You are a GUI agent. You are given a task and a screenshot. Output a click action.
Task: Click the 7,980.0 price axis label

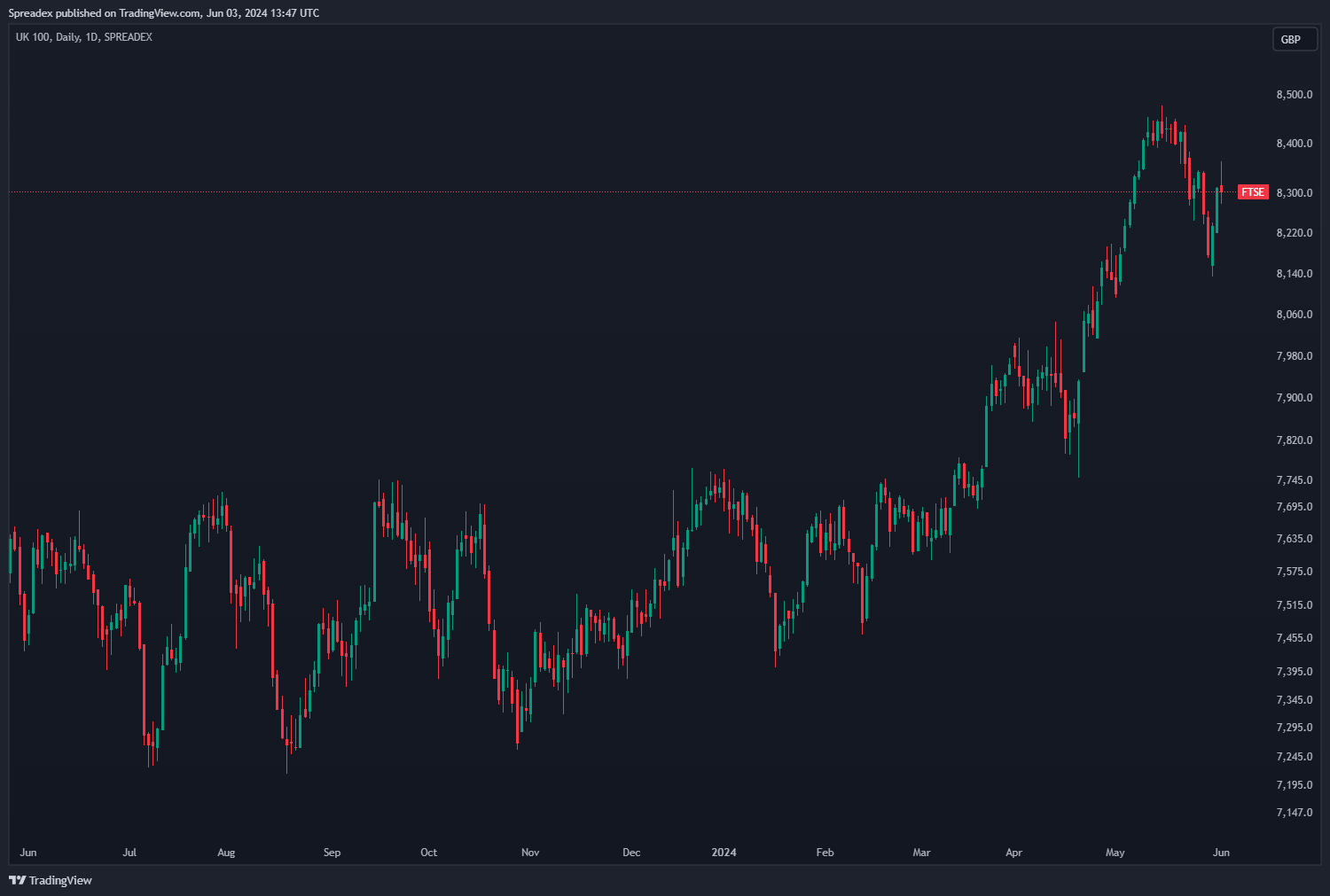pyautogui.click(x=1295, y=356)
